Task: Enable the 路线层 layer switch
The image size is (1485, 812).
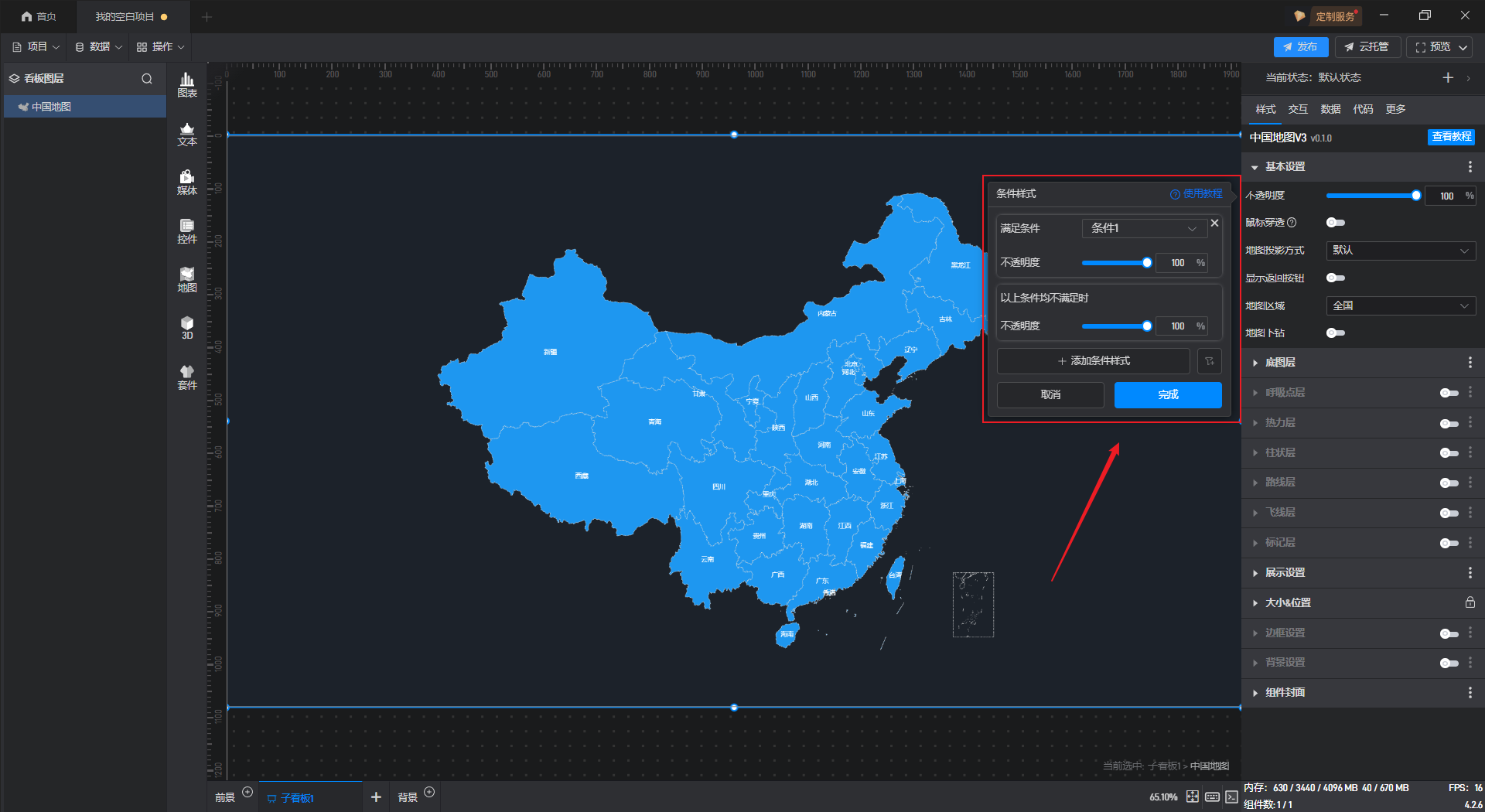Action: (x=1449, y=483)
